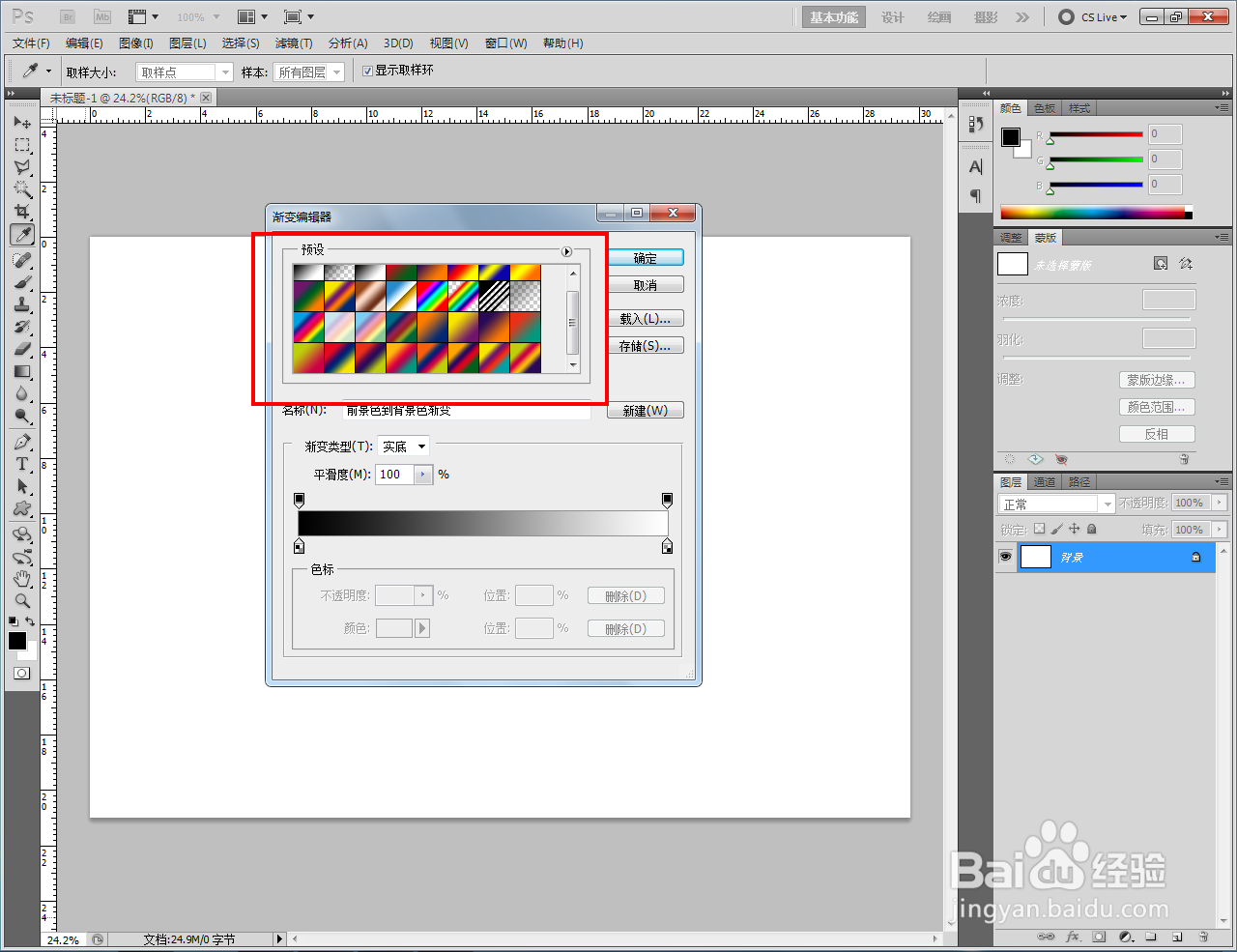Select the Hand tool
The image size is (1237, 952).
pos(22,578)
